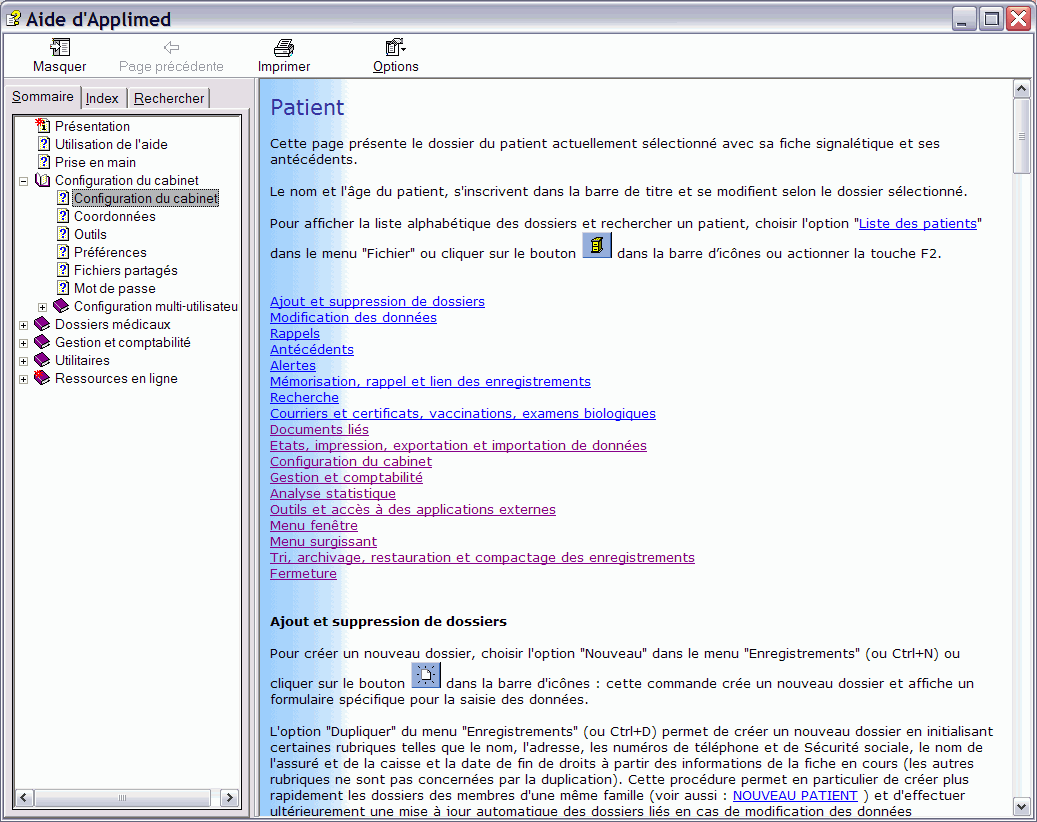Click the open book icon of Configuration du cabinet
Image resolution: width=1037 pixels, height=822 pixels.
tap(42, 180)
